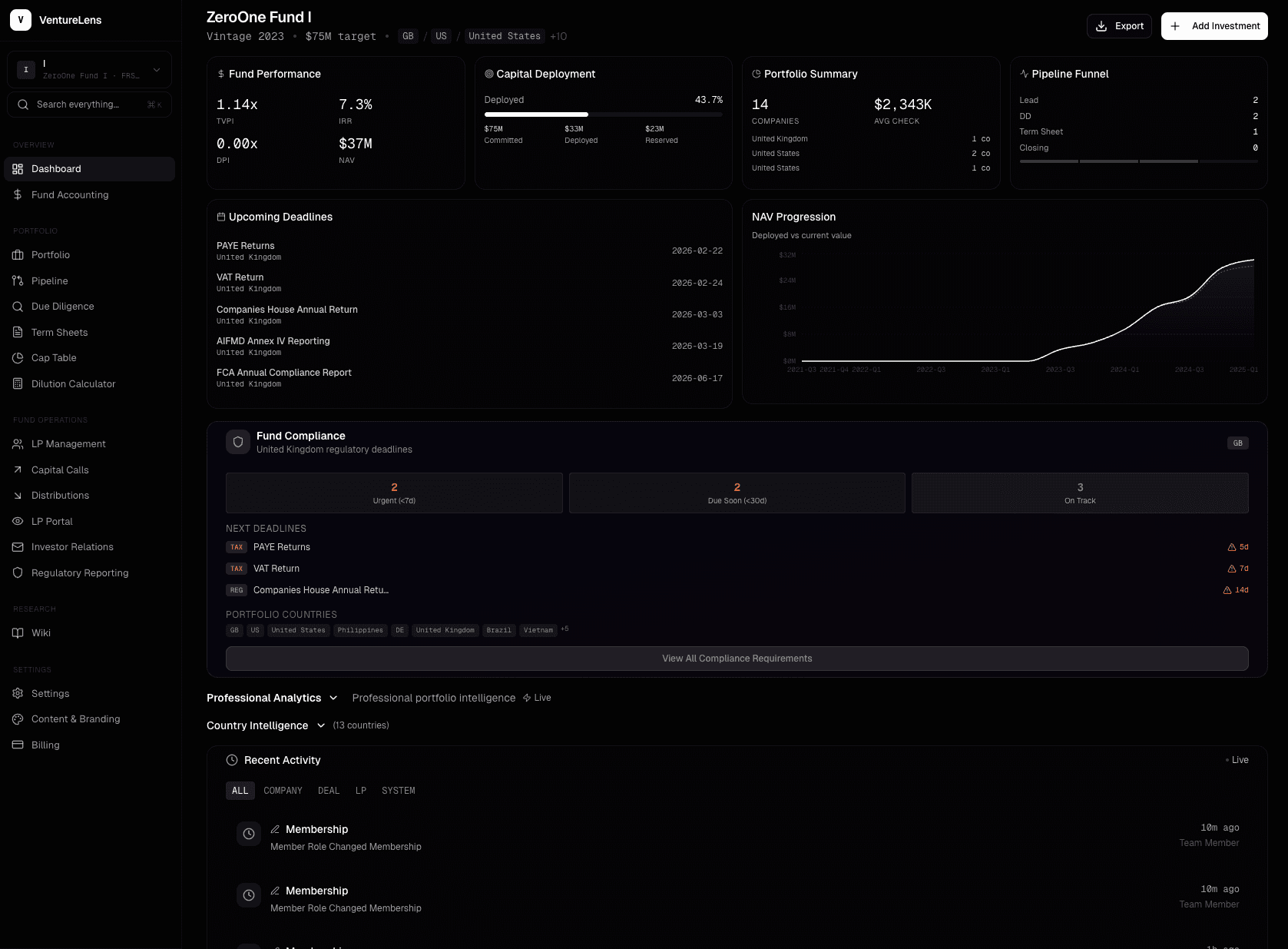Open the Dilution Calculator

coord(72,383)
